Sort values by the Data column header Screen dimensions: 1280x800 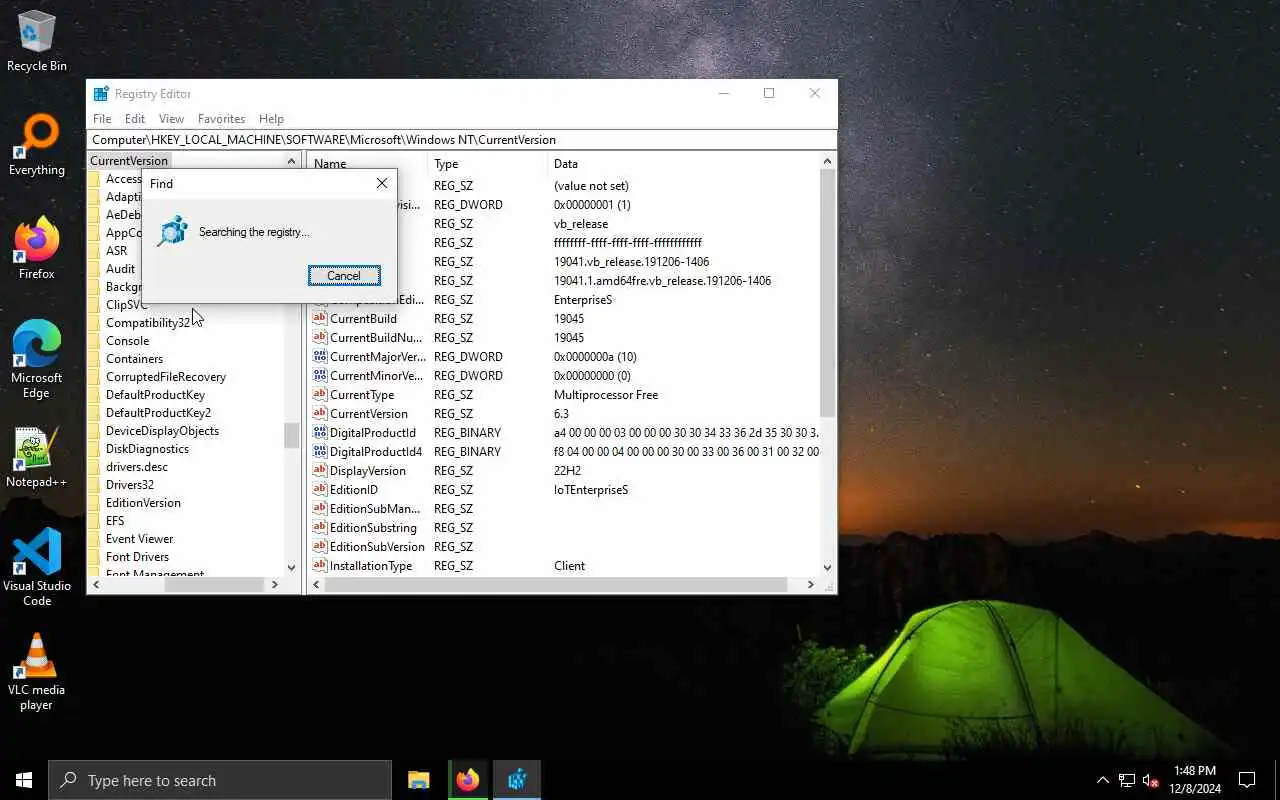tap(684, 163)
